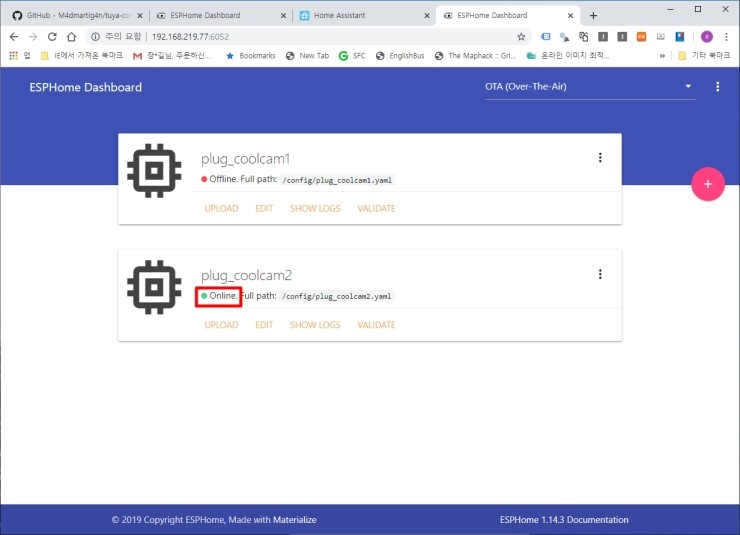The image size is (740, 535).
Task: Validate the plug_coolcam2 config
Action: 376,325
